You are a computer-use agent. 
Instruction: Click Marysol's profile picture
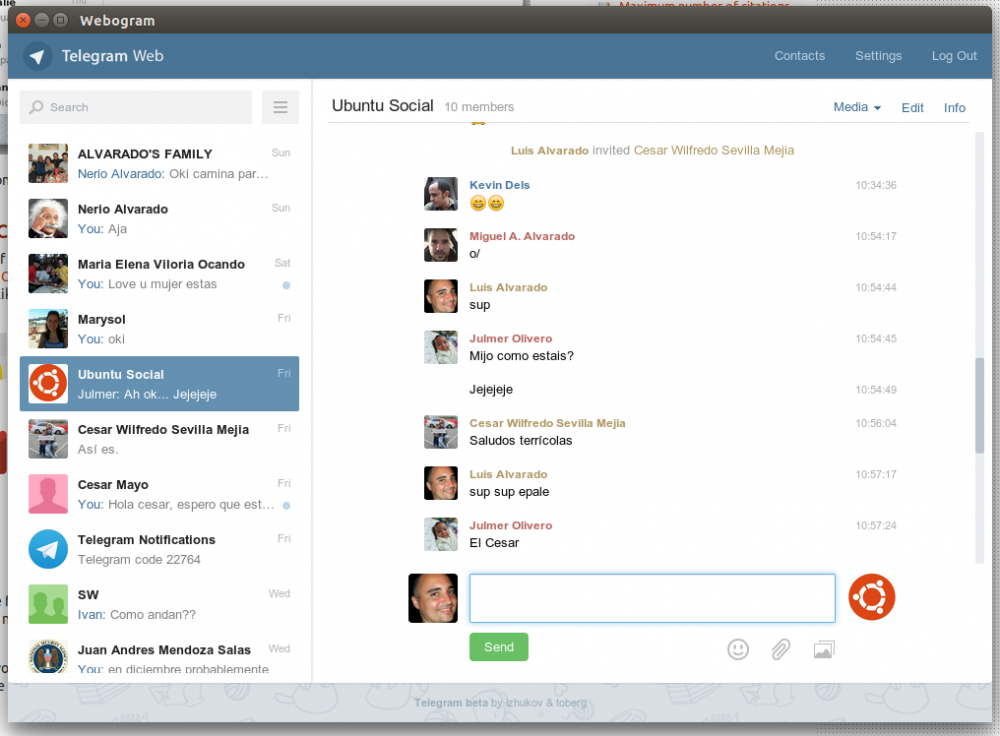[48, 328]
